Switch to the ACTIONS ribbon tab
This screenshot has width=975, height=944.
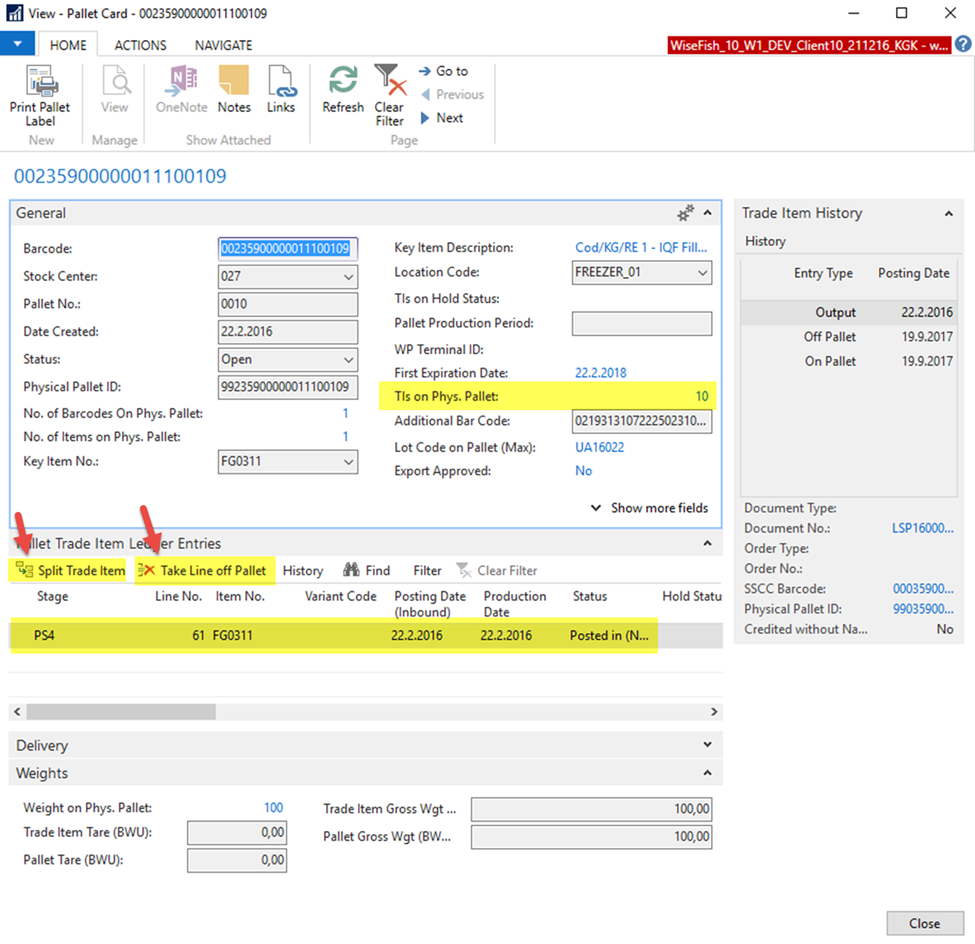pyautogui.click(x=140, y=45)
